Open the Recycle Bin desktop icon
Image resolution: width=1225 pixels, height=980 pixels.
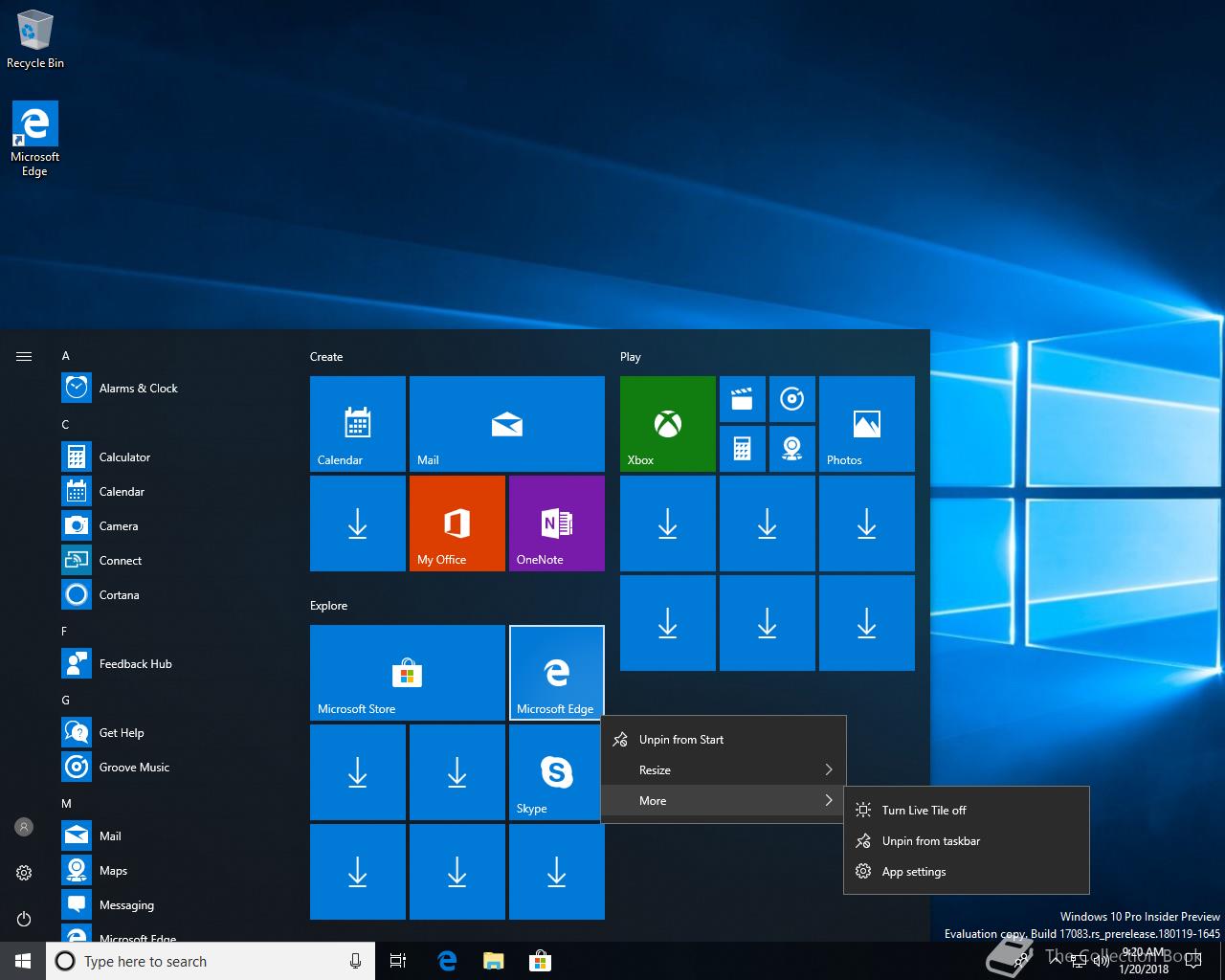(35, 39)
